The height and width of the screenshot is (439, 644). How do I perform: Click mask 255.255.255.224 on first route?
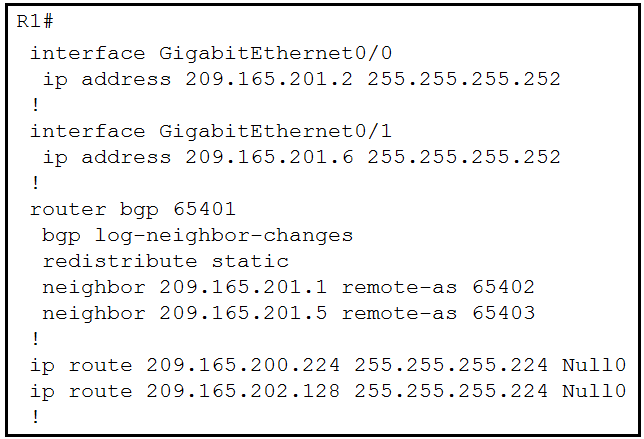point(451,365)
